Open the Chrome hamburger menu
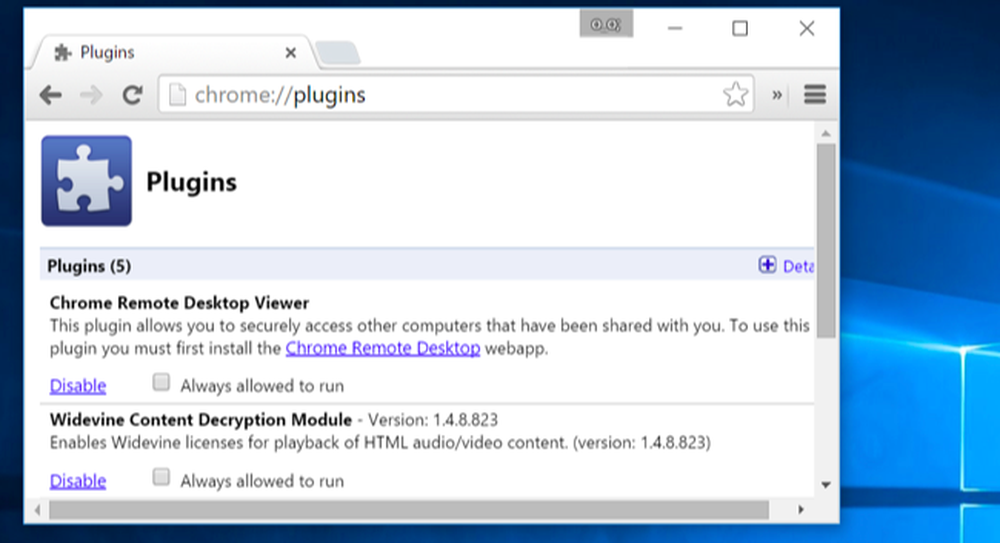 tap(815, 94)
